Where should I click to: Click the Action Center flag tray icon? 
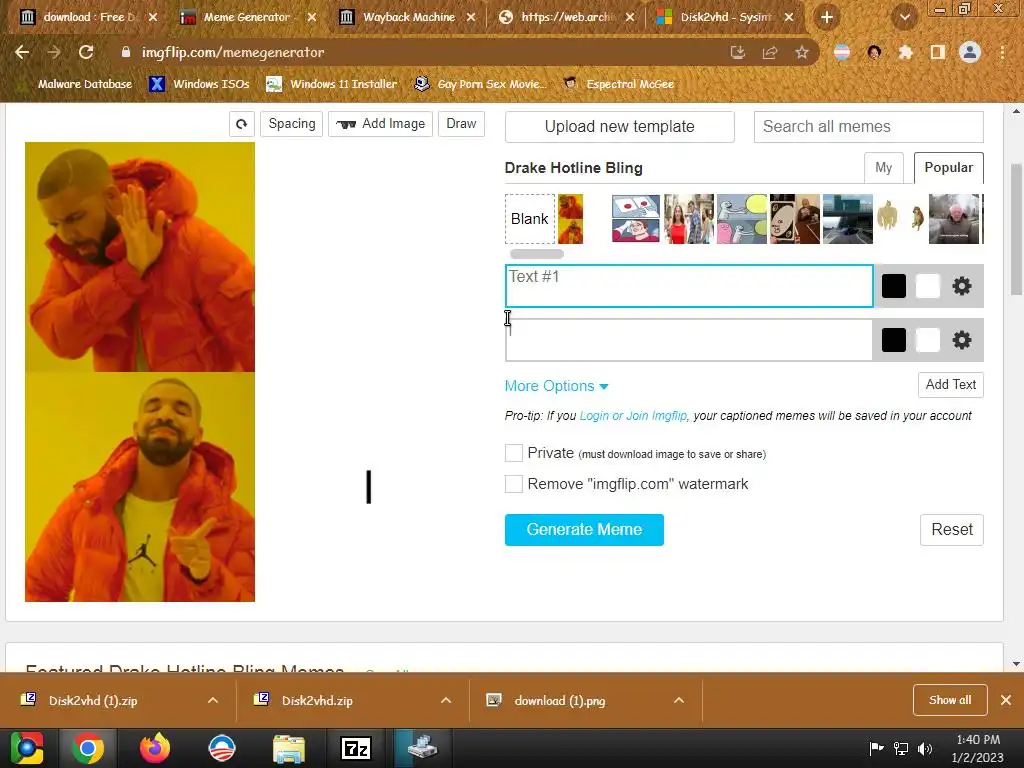pyautogui.click(x=876, y=748)
